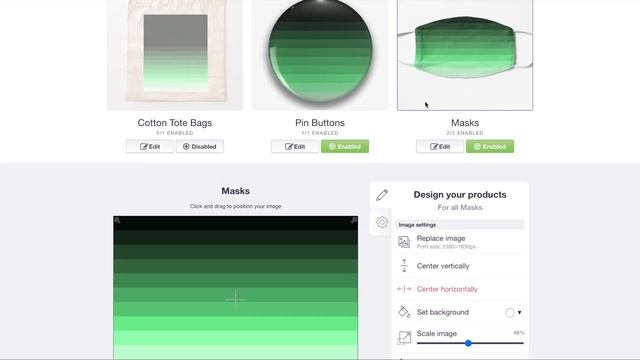Select the Masks preview thumbnail
This screenshot has height=360, width=640.
click(465, 55)
